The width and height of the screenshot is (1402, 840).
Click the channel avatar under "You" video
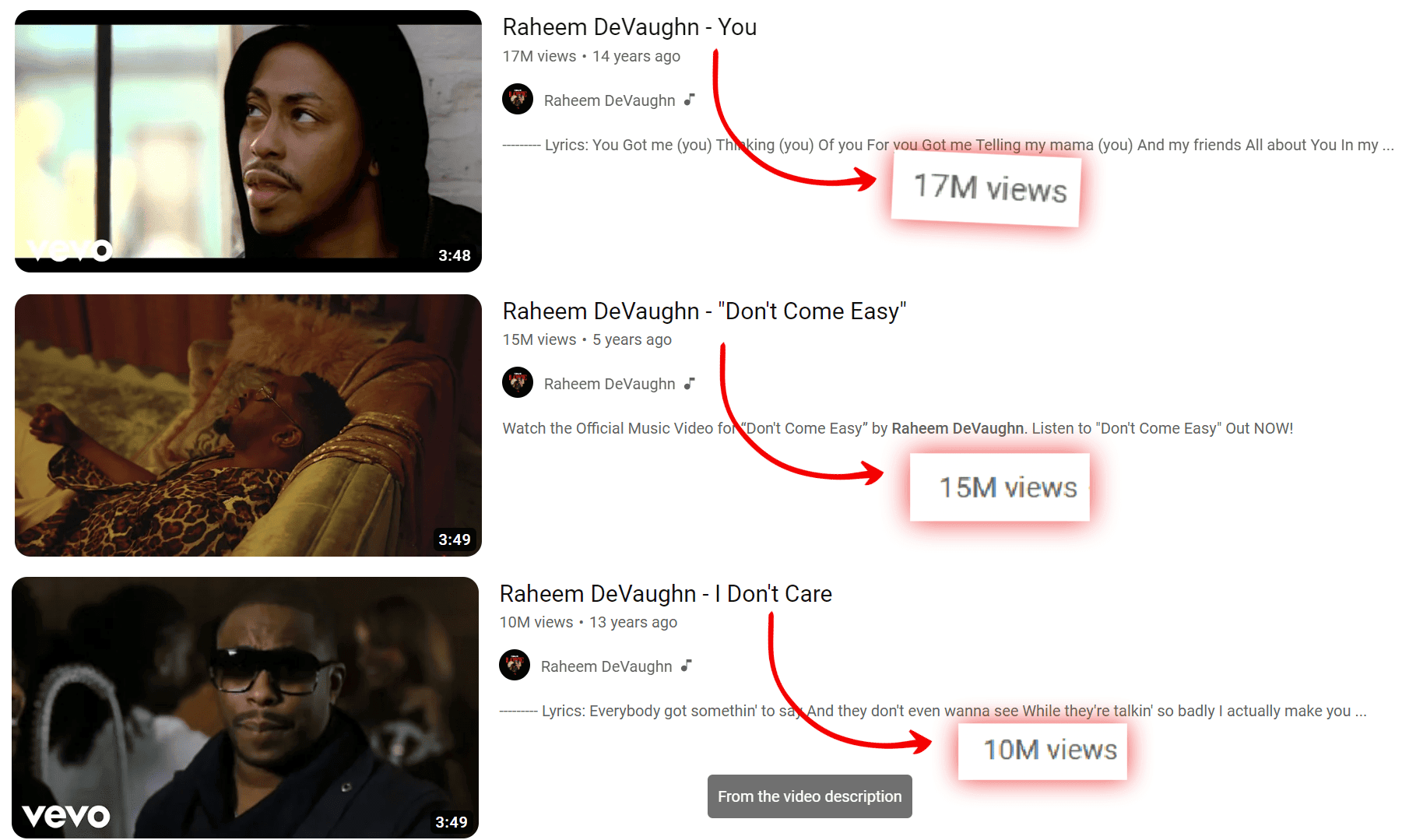(518, 100)
